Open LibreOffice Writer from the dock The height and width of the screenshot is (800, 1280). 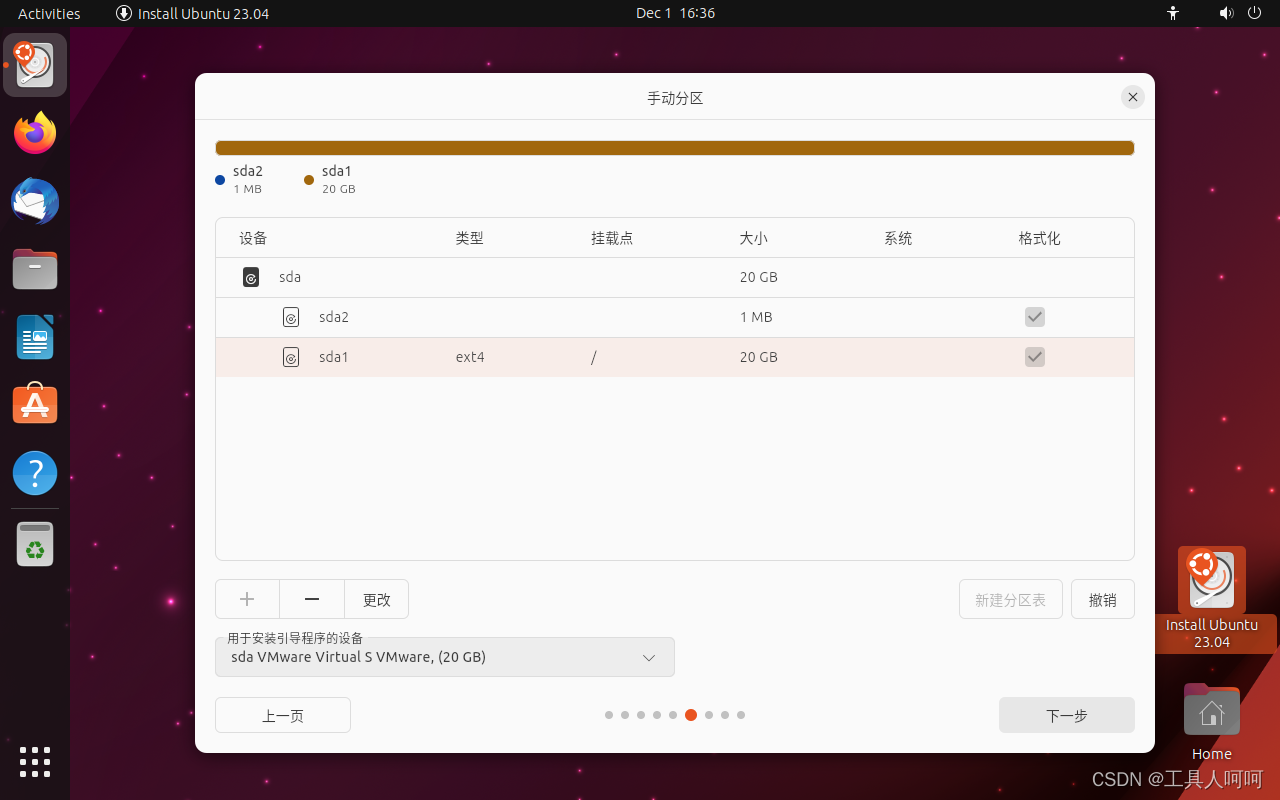[35, 337]
